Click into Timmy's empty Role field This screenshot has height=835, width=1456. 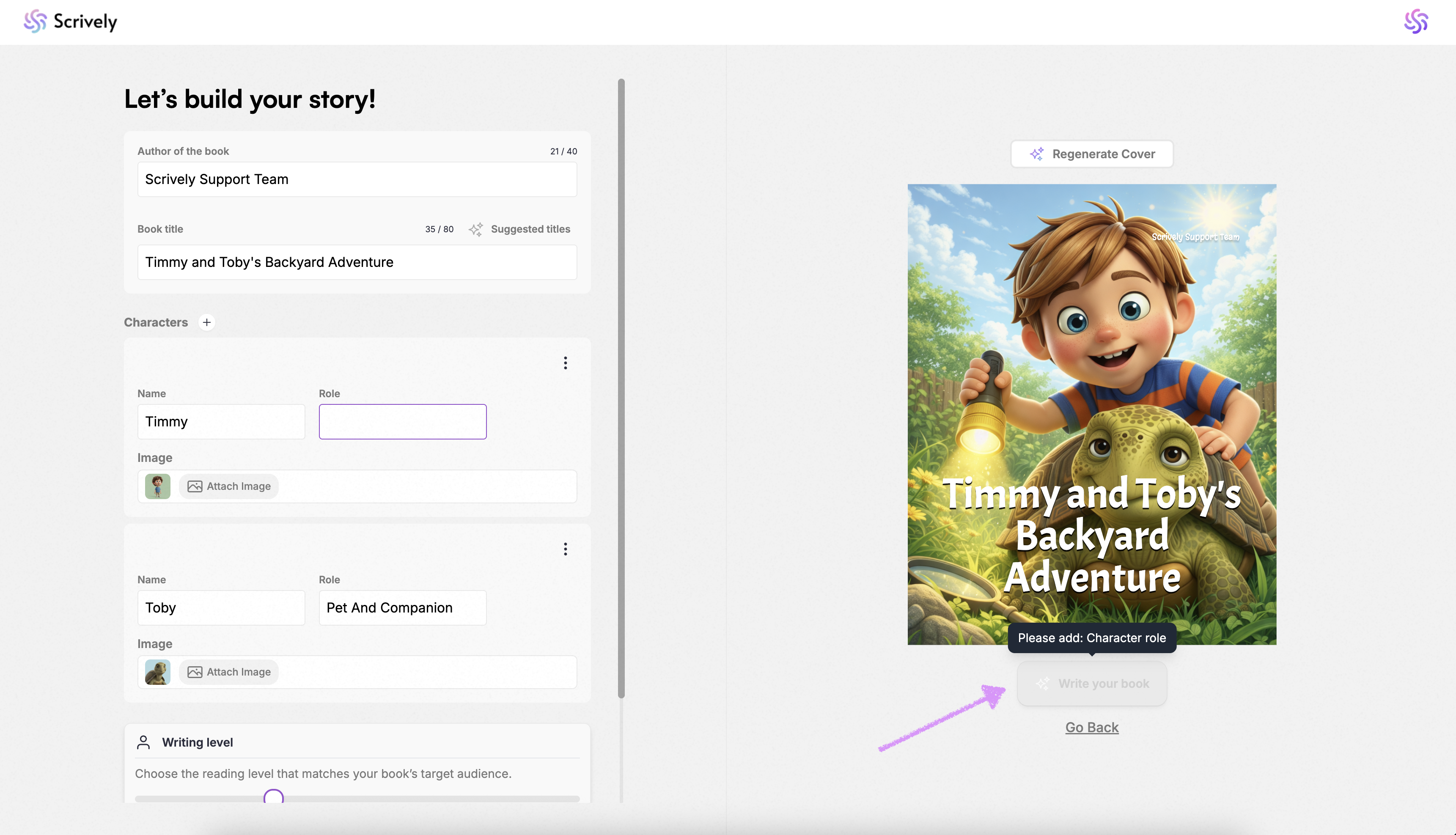(403, 421)
